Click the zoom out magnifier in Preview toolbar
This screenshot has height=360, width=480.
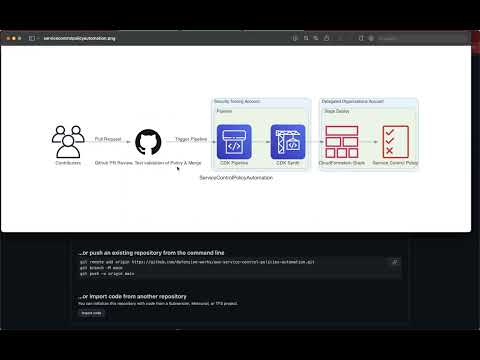pos(306,38)
